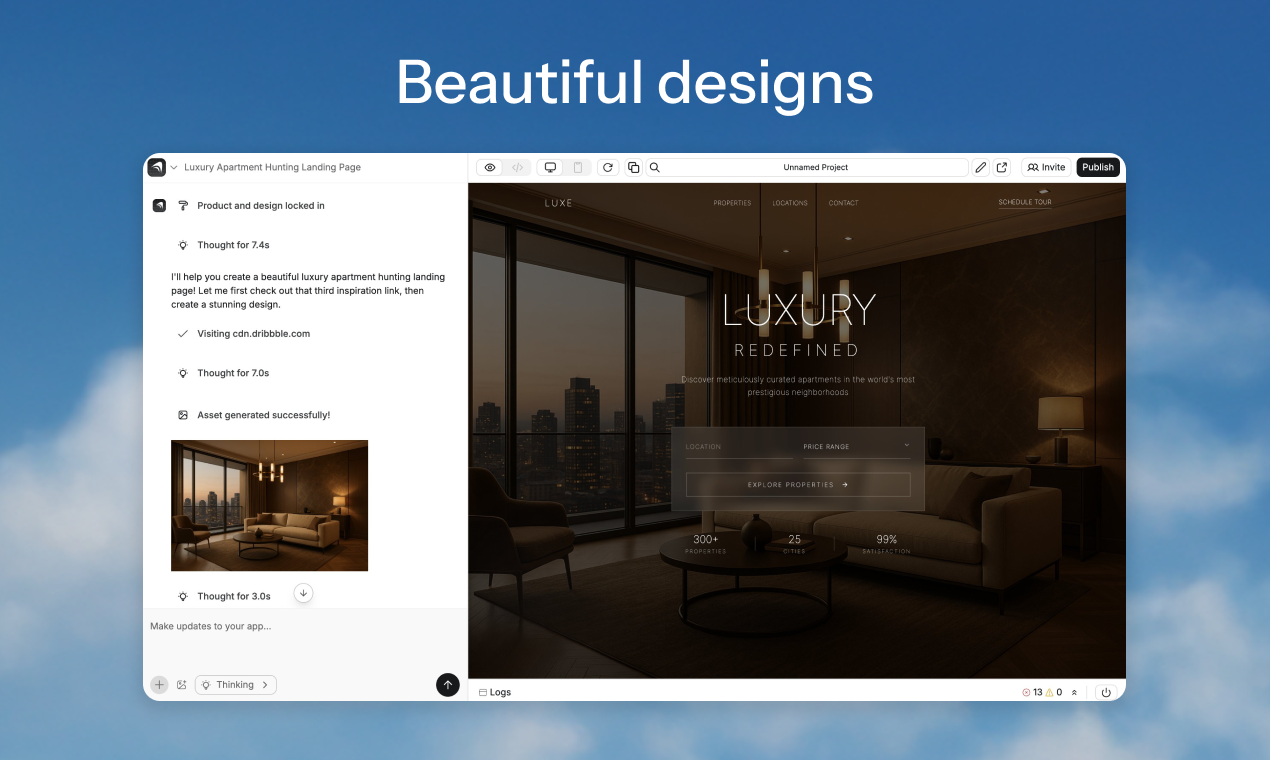Jump to the latest message with the down arrow
The image size is (1270, 760).
(x=304, y=593)
